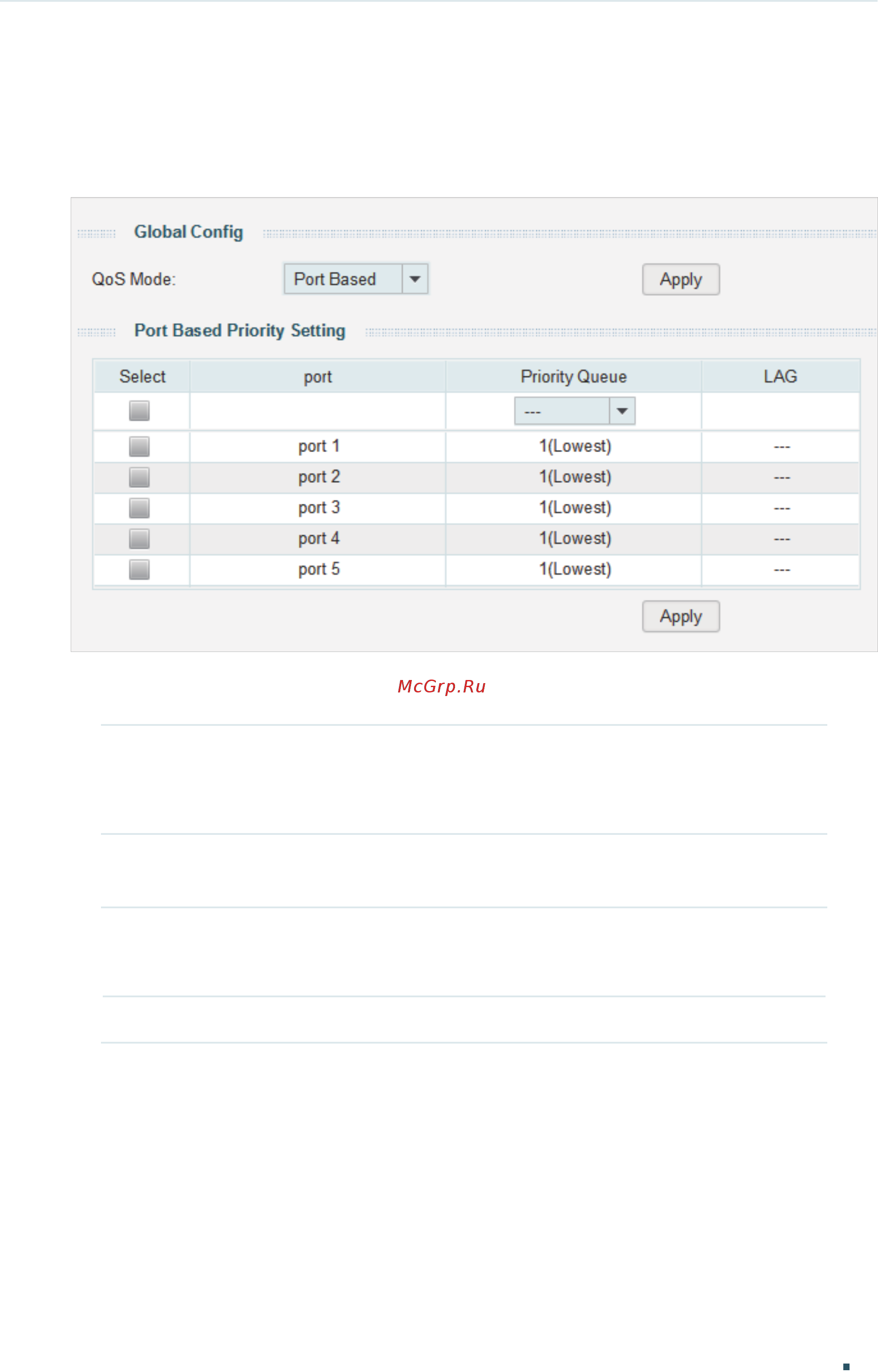This screenshot has height=1372, width=878.
Task: Click the port 1 label
Action: [319, 446]
